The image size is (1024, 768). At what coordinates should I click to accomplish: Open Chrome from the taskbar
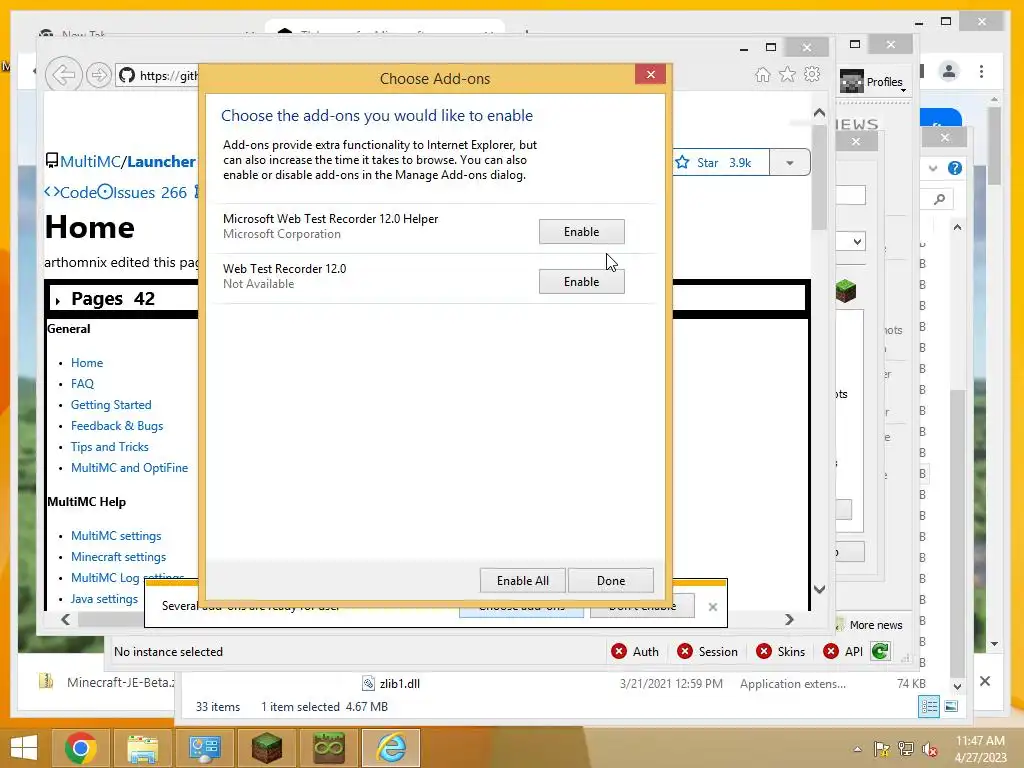click(80, 748)
